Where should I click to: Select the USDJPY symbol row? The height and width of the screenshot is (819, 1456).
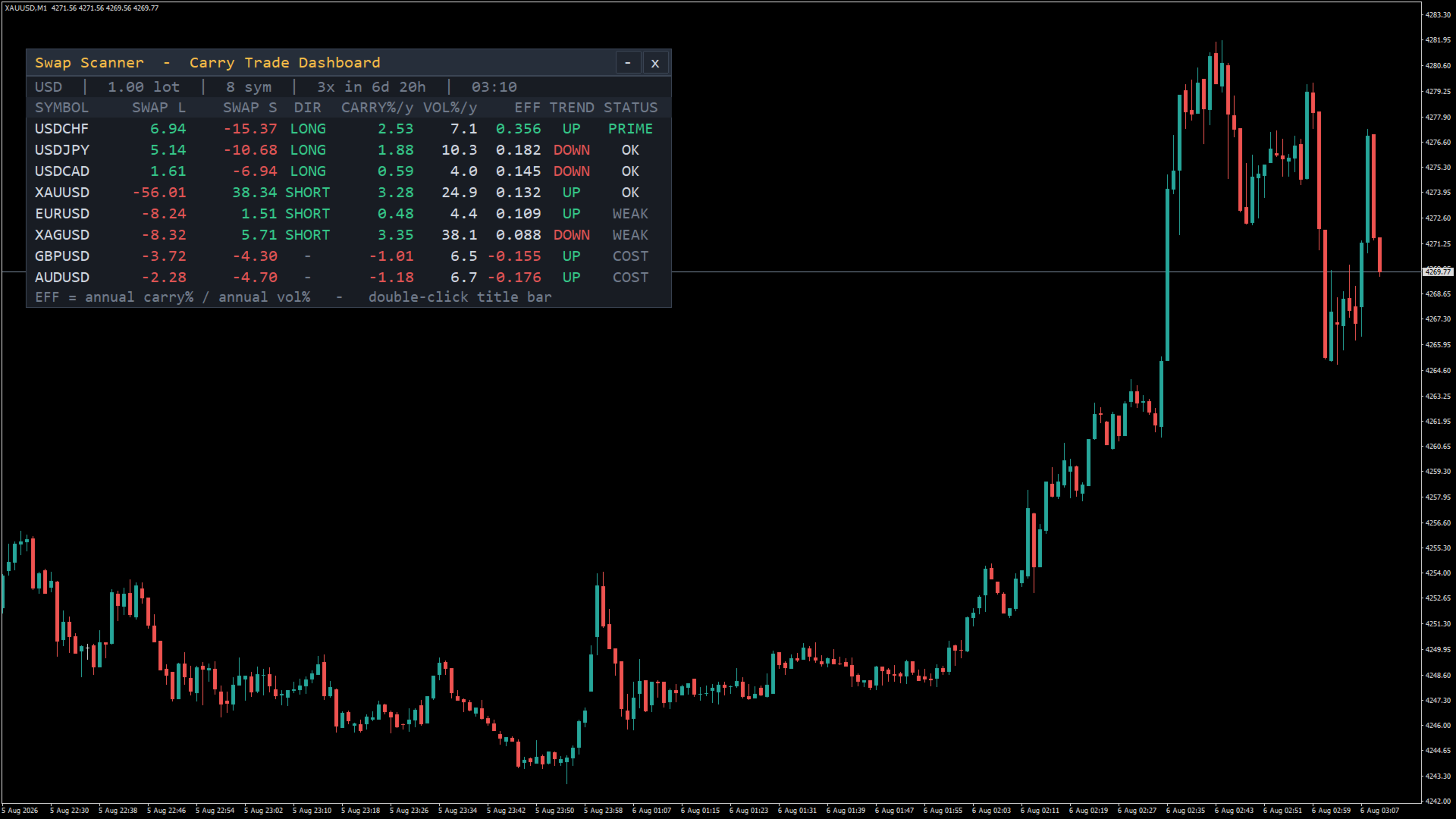click(349, 150)
